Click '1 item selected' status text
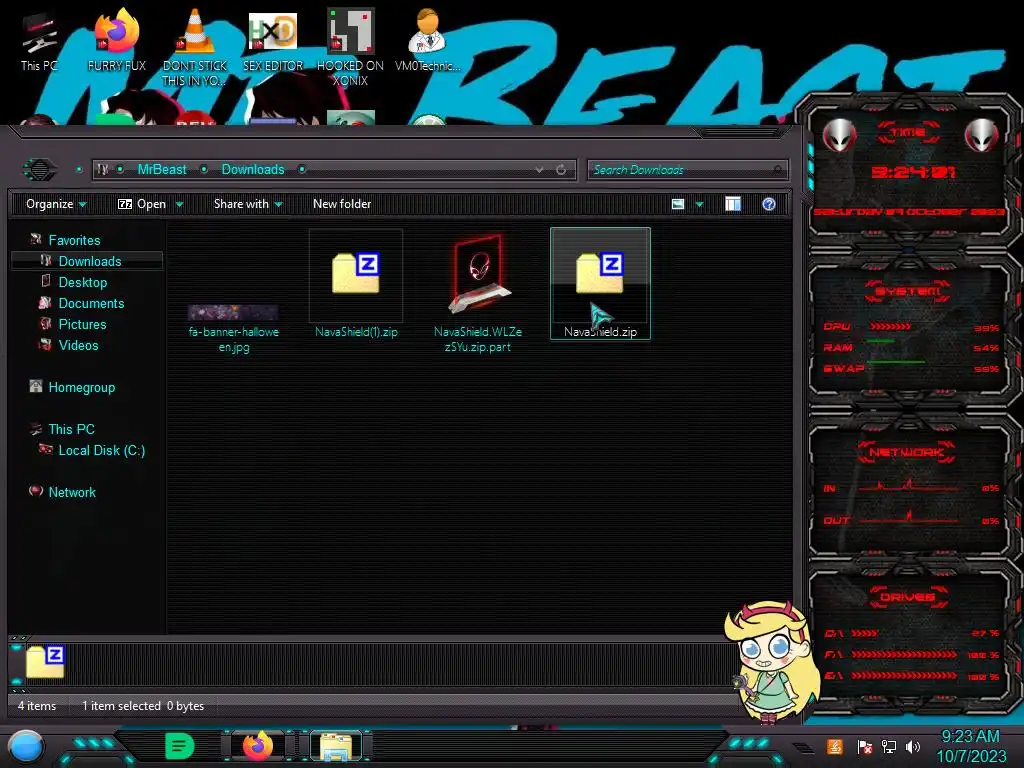Viewport: 1024px width, 768px height. (121, 706)
